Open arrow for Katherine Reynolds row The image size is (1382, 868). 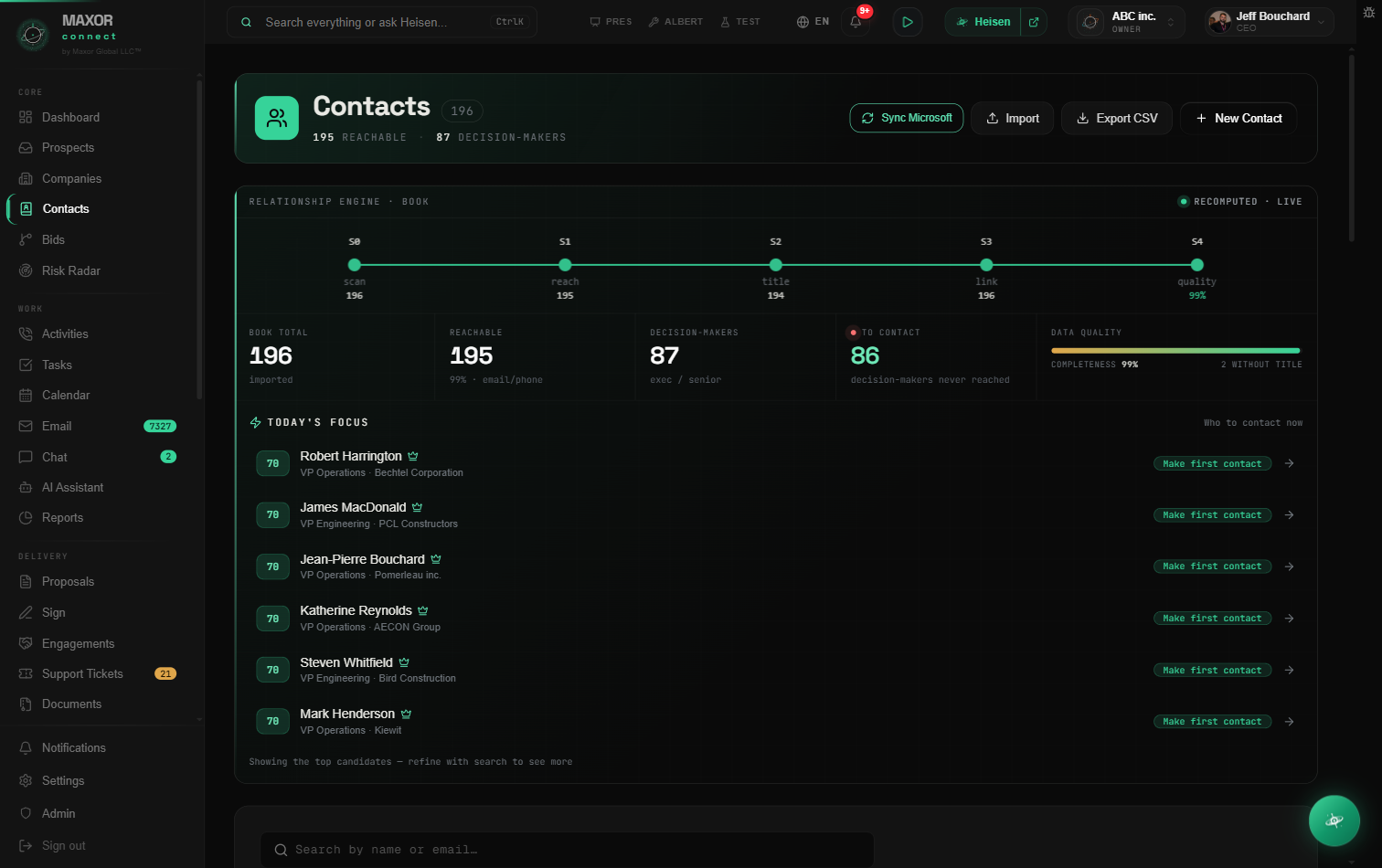(x=1289, y=619)
